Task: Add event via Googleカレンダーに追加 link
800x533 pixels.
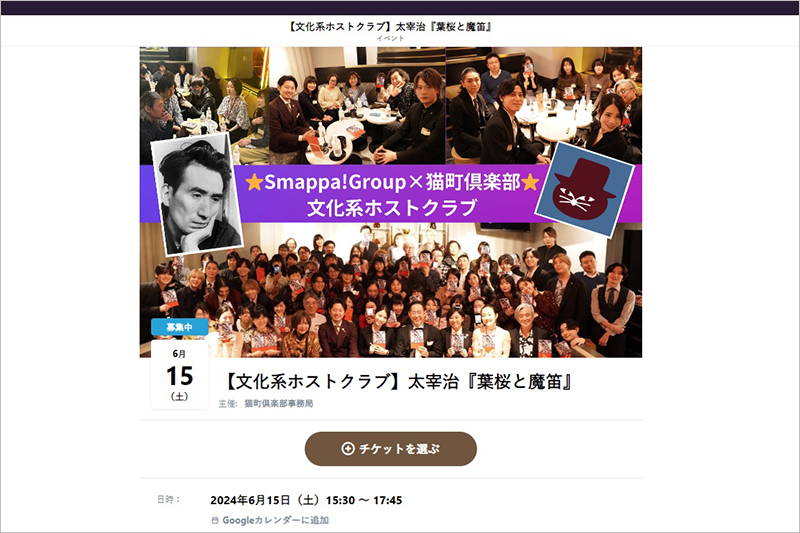Action: [x=276, y=521]
